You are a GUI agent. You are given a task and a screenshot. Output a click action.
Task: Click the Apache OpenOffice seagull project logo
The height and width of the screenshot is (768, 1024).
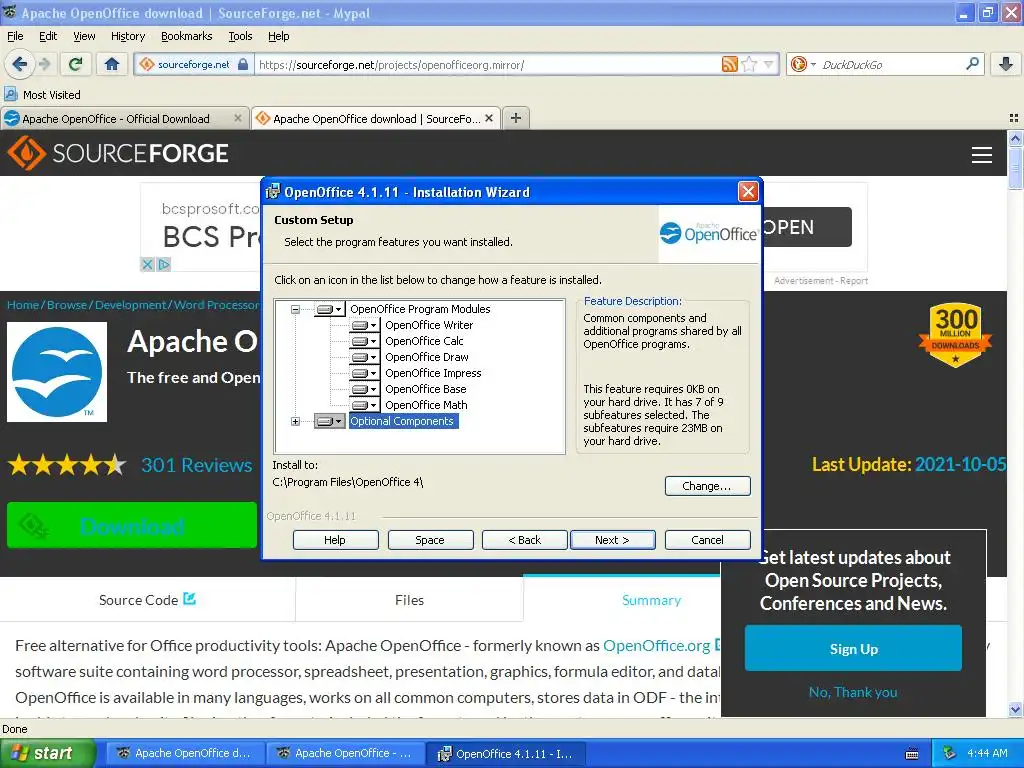(57, 372)
